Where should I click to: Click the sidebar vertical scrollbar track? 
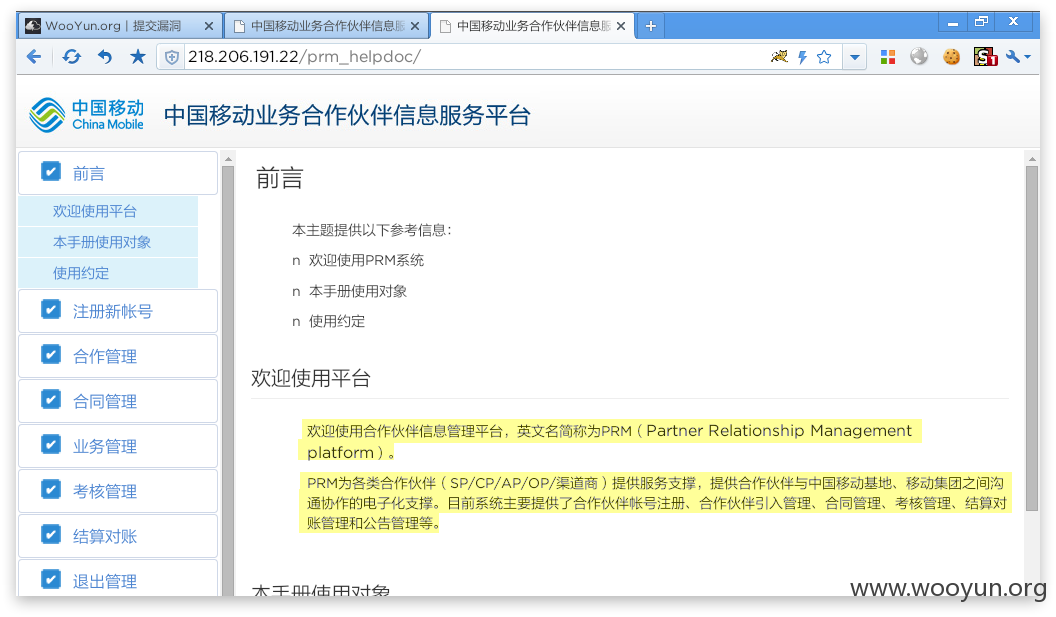coord(228,381)
